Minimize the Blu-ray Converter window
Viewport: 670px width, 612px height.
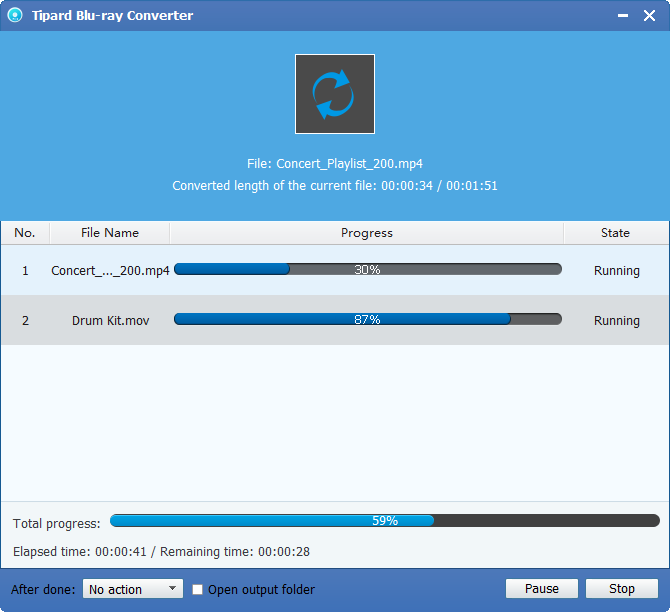pyautogui.click(x=623, y=16)
